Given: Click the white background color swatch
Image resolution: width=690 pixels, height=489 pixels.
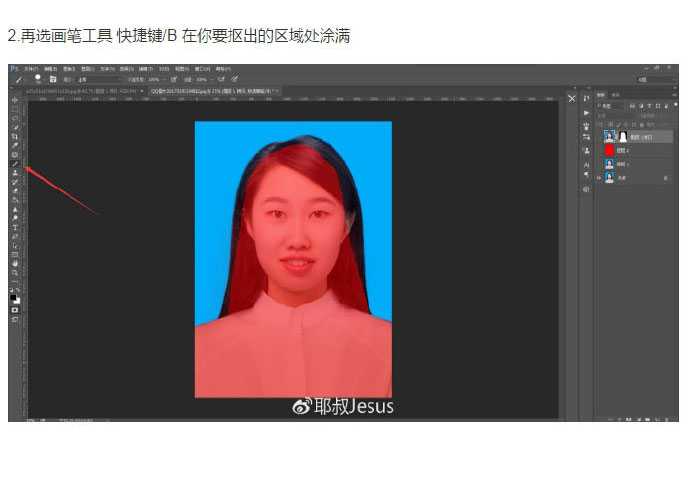Looking at the screenshot, I should click(18, 302).
